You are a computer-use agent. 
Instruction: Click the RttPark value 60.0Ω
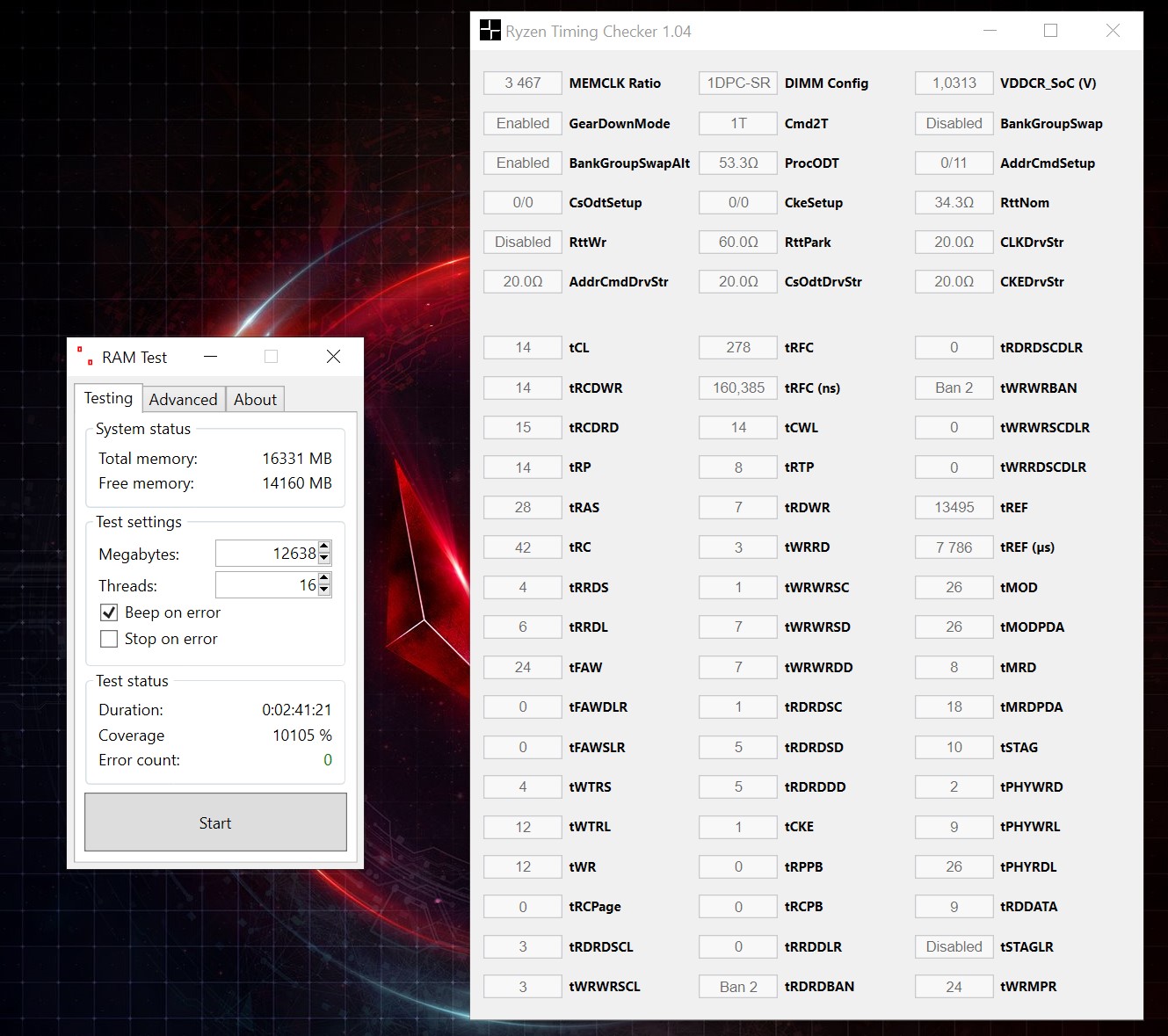[738, 242]
